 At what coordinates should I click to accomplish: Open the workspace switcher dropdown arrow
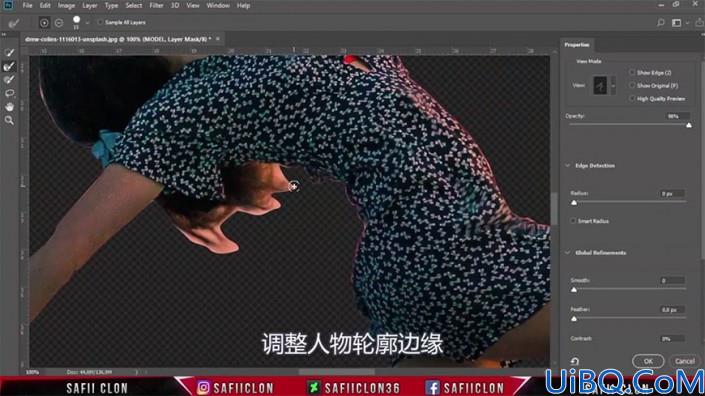click(687, 23)
